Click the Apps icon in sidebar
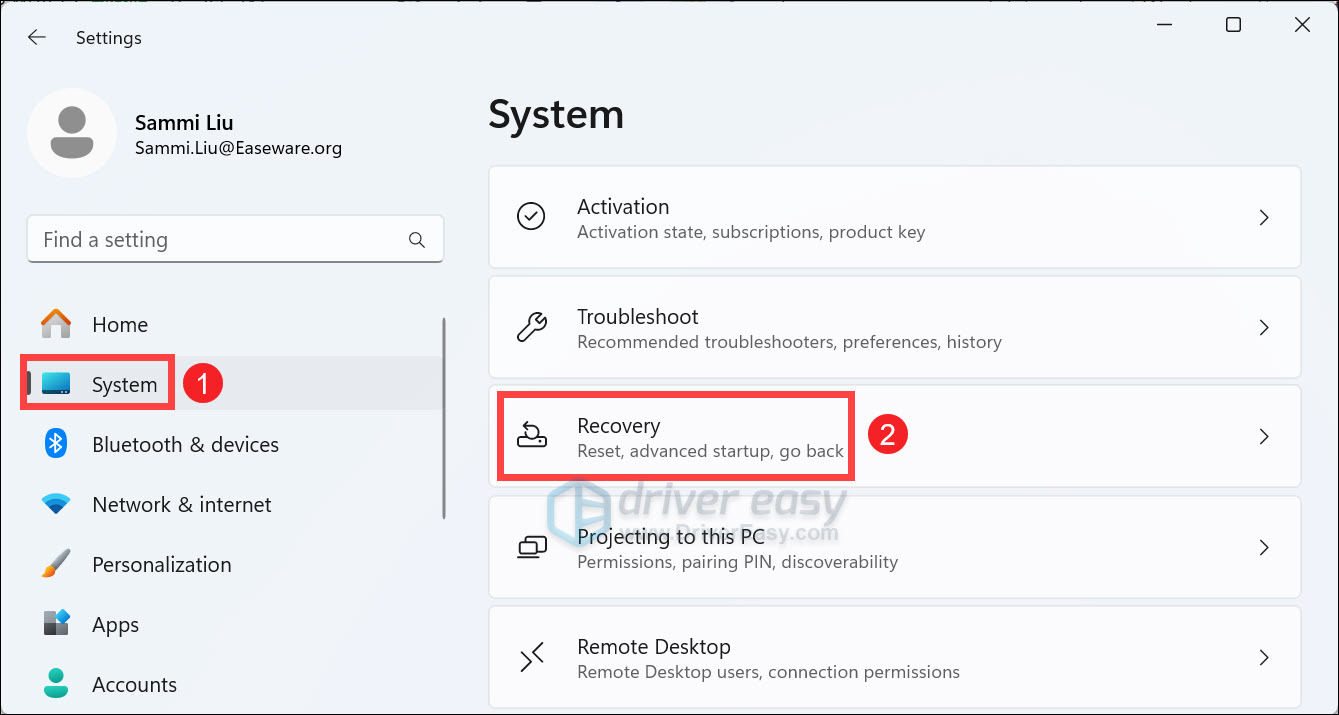Image resolution: width=1339 pixels, height=715 pixels. tap(55, 624)
